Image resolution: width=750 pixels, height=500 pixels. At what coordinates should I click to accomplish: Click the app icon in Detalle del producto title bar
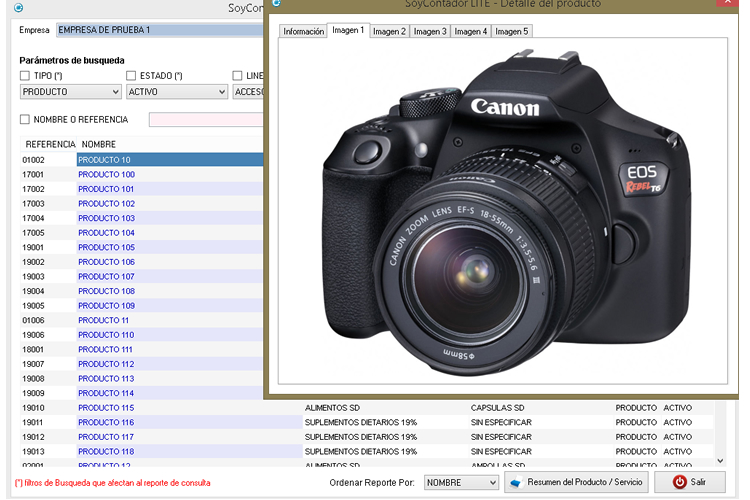click(x=276, y=3)
